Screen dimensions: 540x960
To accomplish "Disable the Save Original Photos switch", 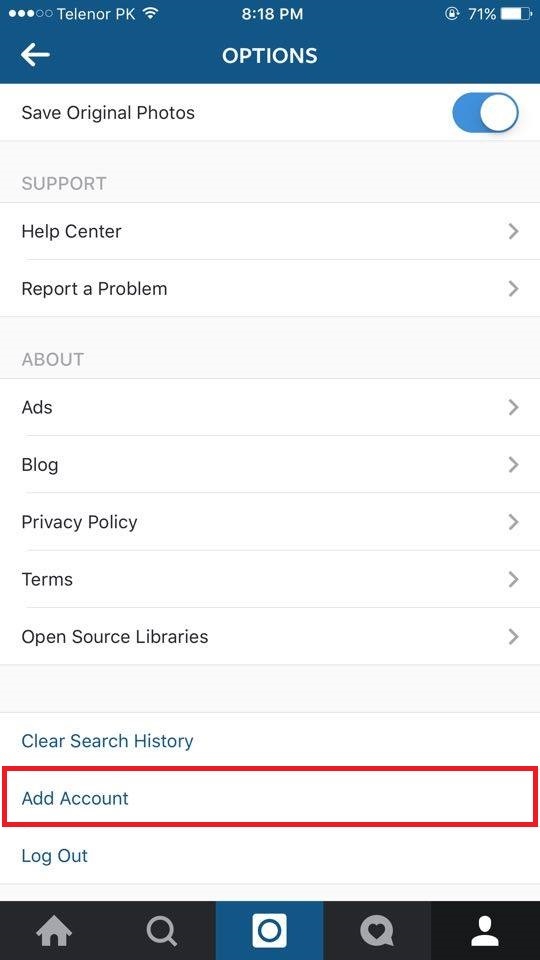I will (485, 113).
